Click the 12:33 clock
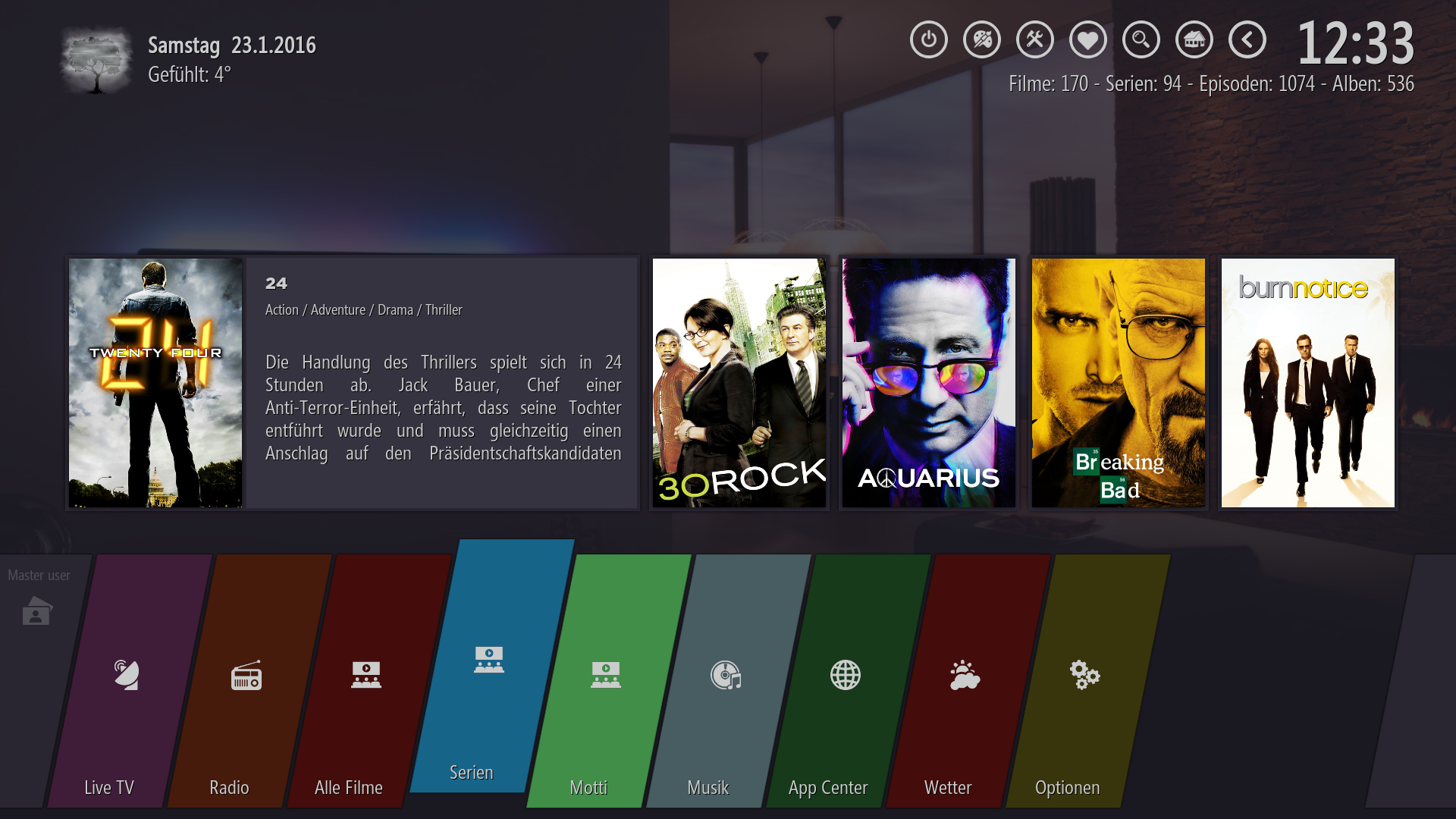 click(1356, 43)
